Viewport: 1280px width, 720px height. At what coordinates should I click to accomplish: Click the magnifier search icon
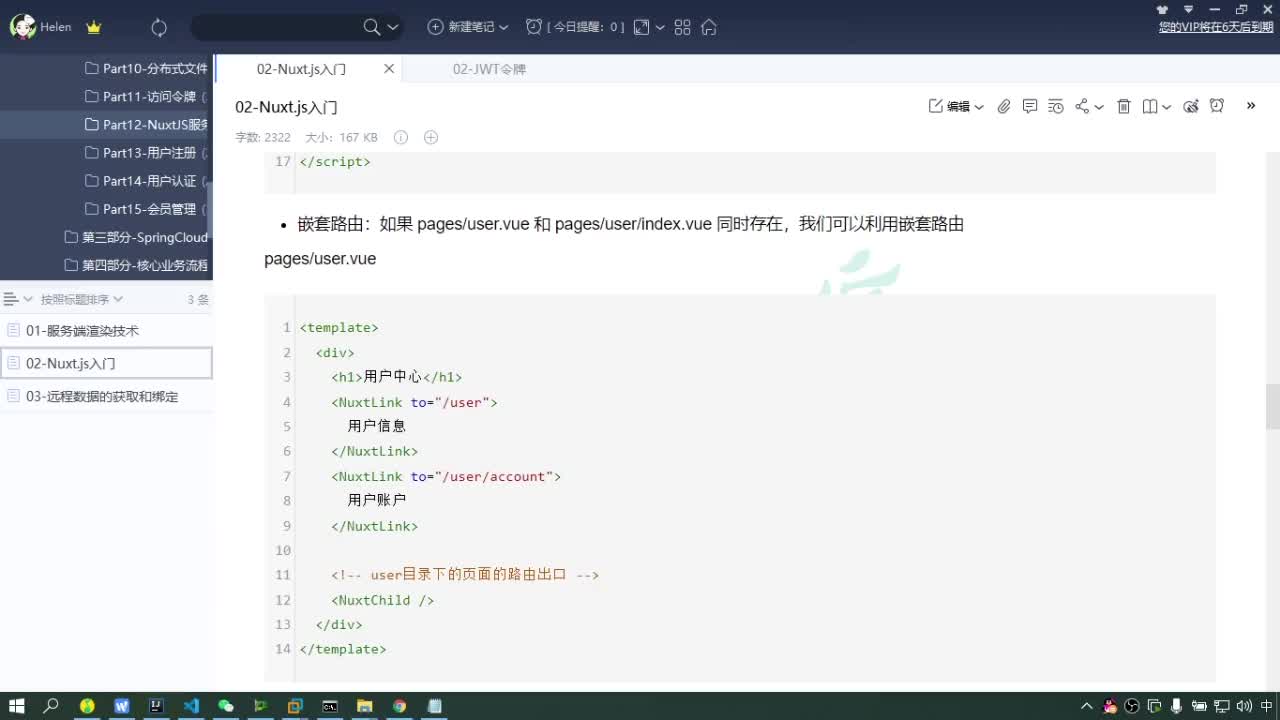[x=372, y=27]
